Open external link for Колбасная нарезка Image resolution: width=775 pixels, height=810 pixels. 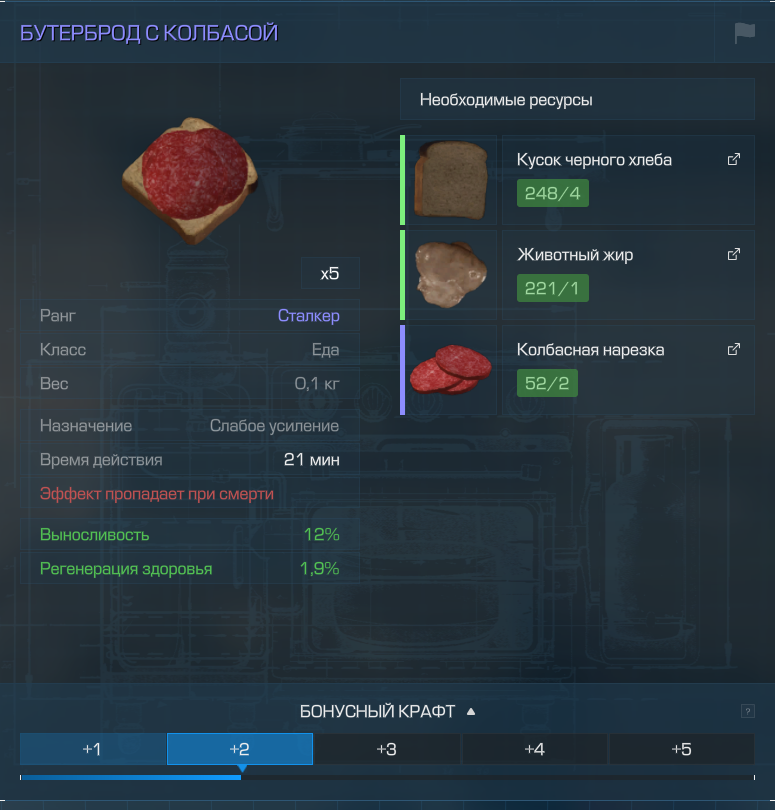tap(734, 349)
